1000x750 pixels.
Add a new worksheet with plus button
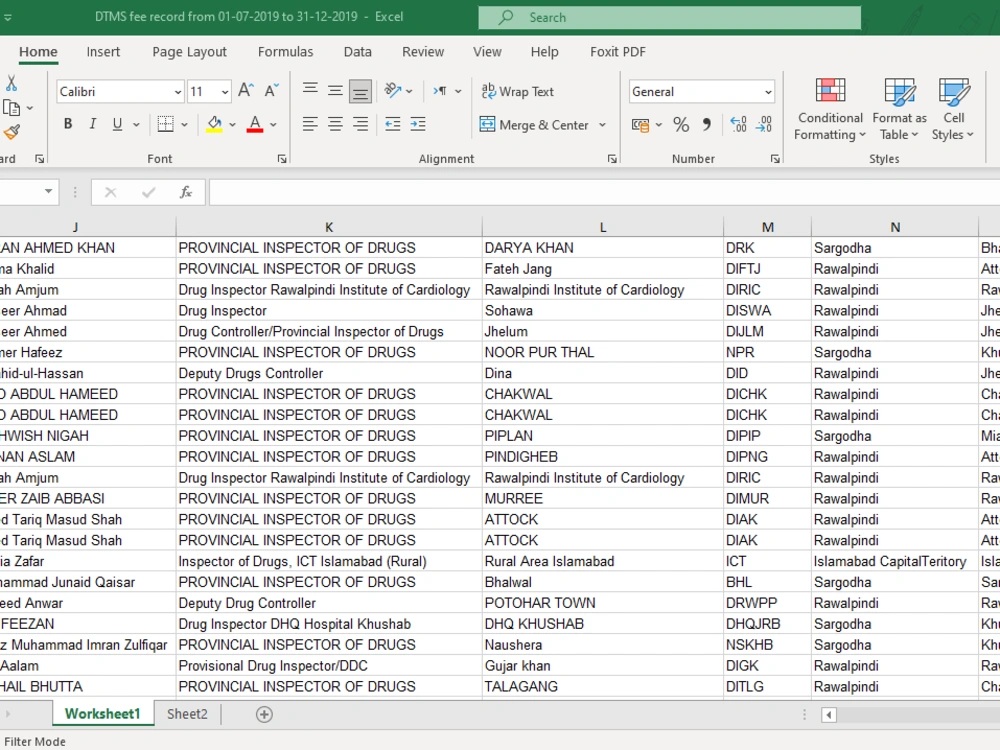pyautogui.click(x=264, y=714)
